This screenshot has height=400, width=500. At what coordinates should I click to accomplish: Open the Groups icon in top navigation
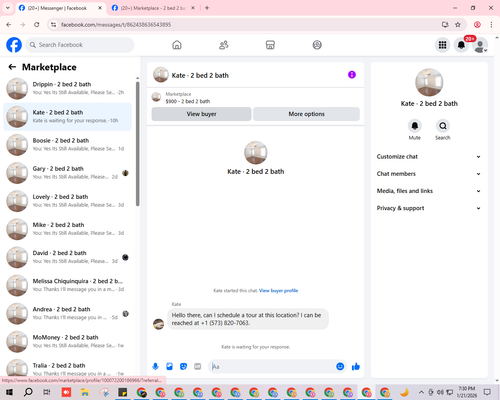317,45
